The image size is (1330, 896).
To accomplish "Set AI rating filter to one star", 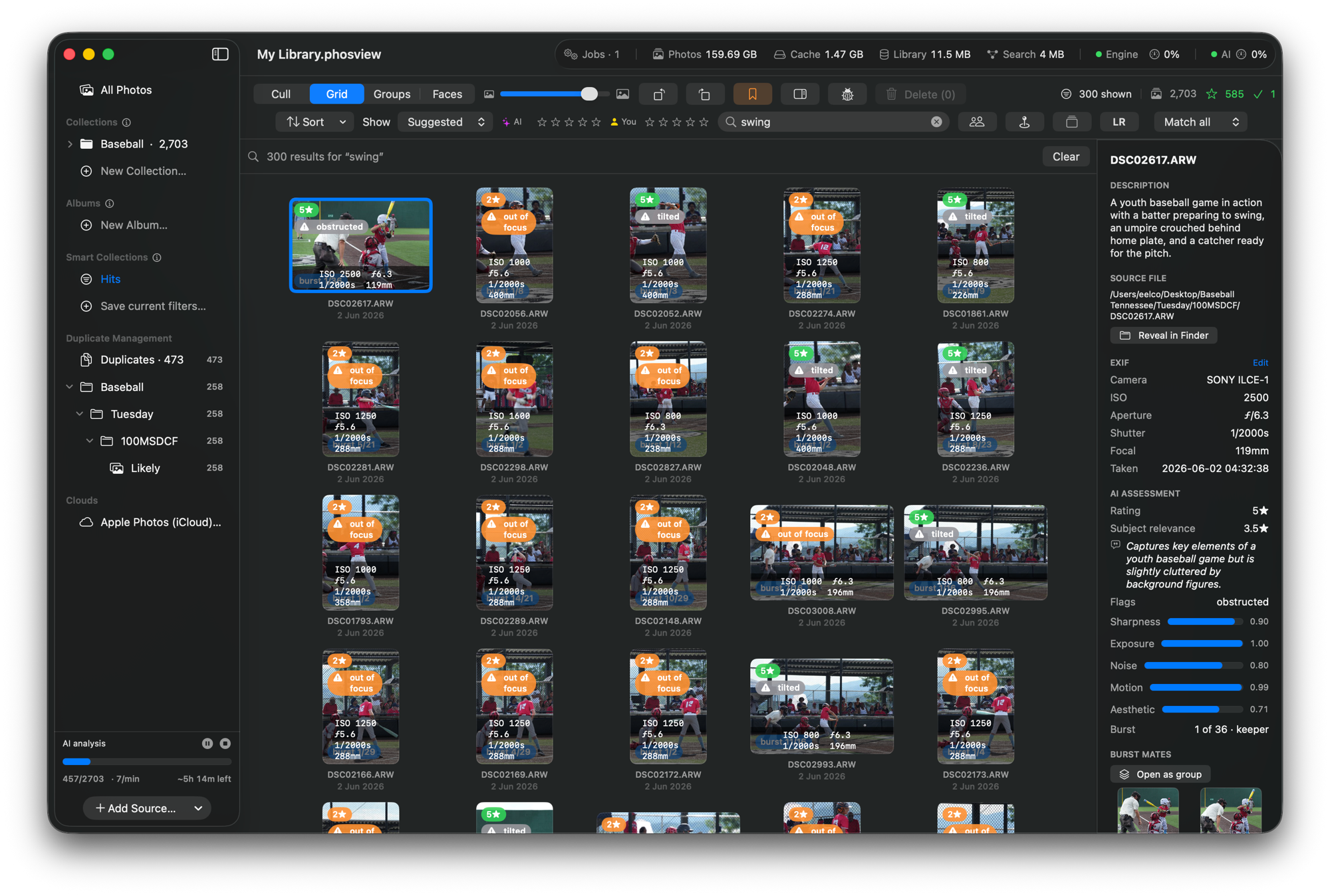I will pos(542,122).
